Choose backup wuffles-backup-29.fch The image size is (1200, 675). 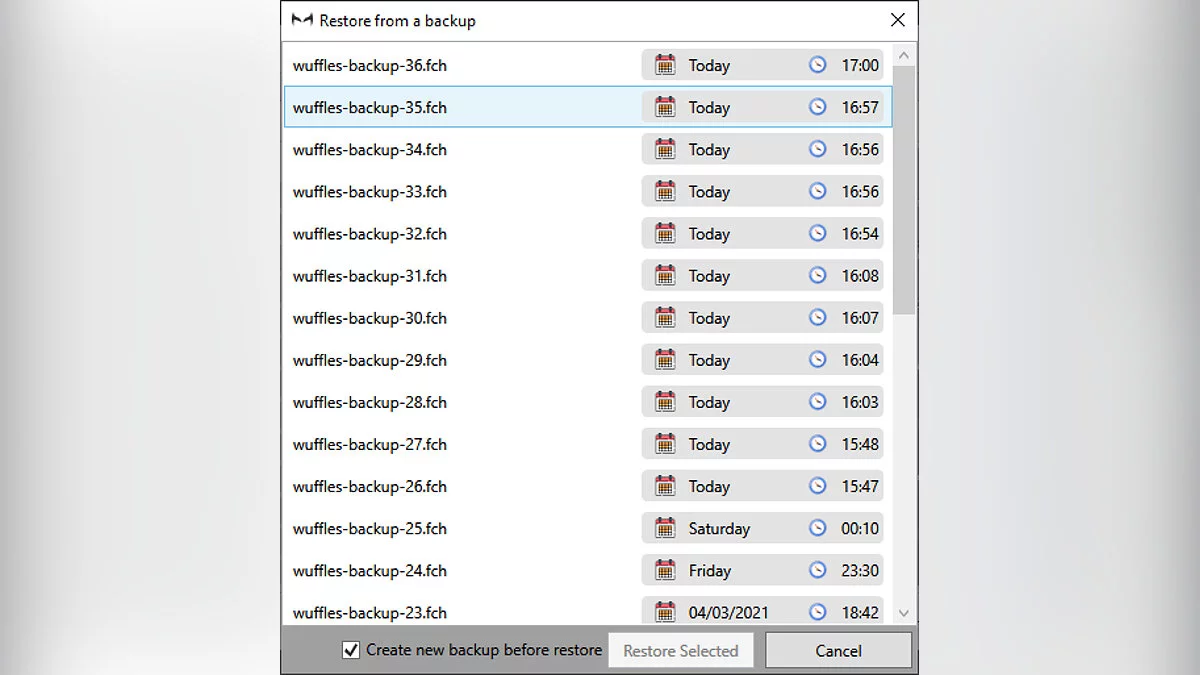(370, 361)
